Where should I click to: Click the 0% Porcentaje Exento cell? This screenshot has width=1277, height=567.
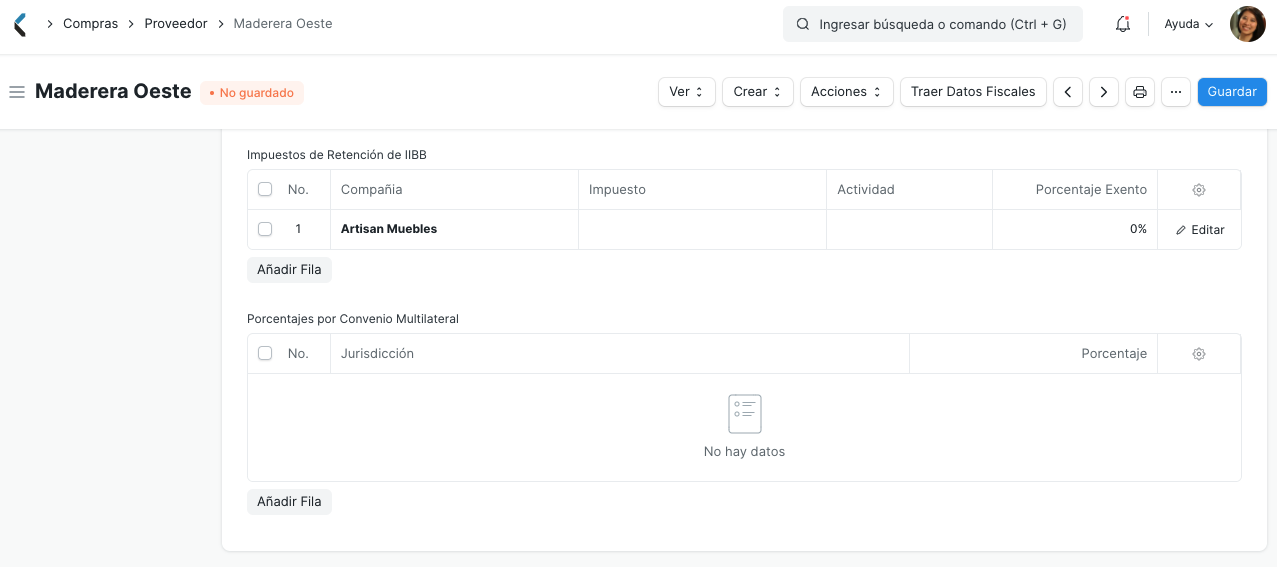point(1075,229)
